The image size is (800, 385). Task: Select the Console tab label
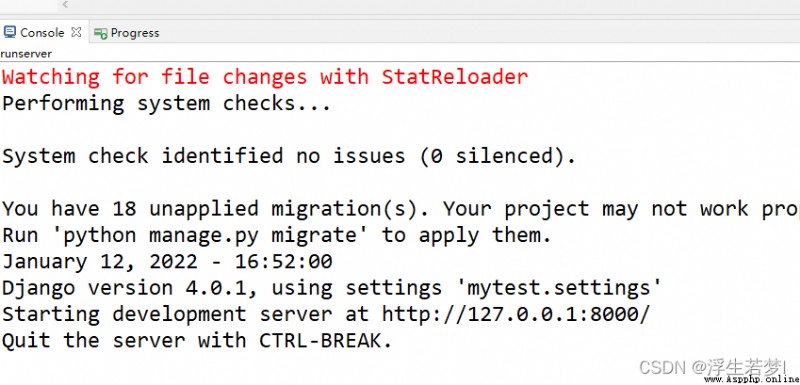[42, 33]
